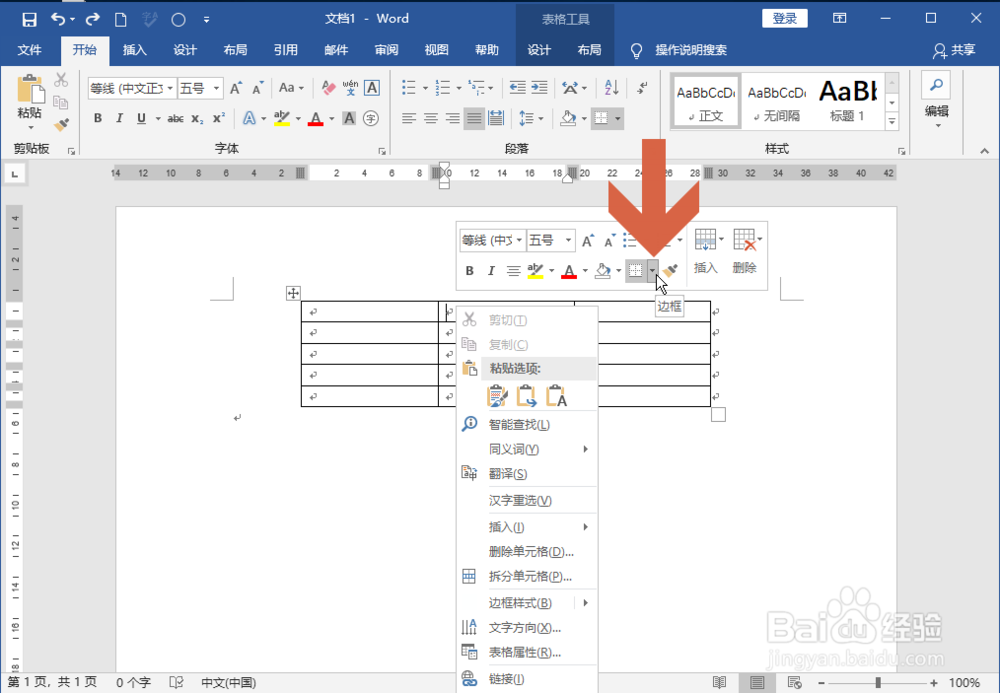This screenshot has height=693, width=1000.
Task: Switch to the 插入 ribbon tab
Action: click(x=135, y=50)
